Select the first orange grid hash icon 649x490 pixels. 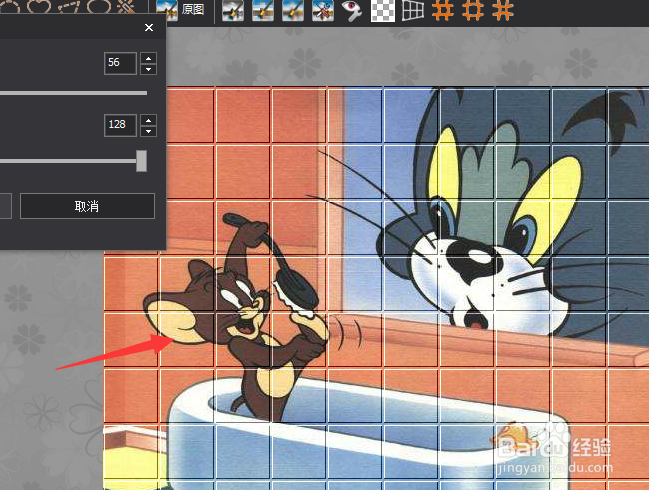click(x=443, y=10)
